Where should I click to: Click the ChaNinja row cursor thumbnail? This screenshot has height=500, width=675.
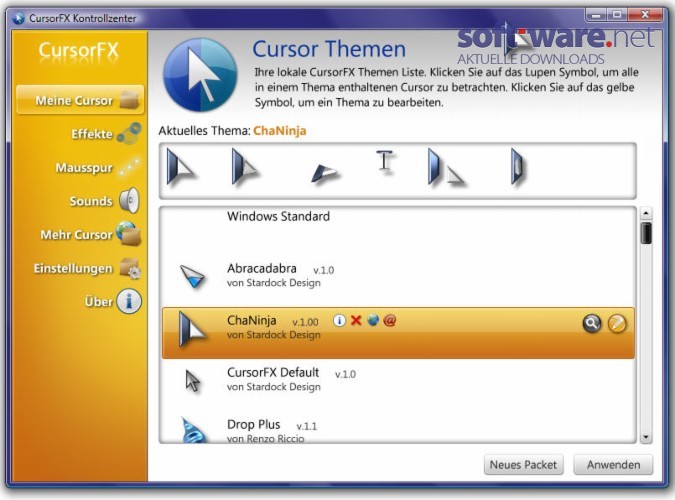tap(192, 329)
